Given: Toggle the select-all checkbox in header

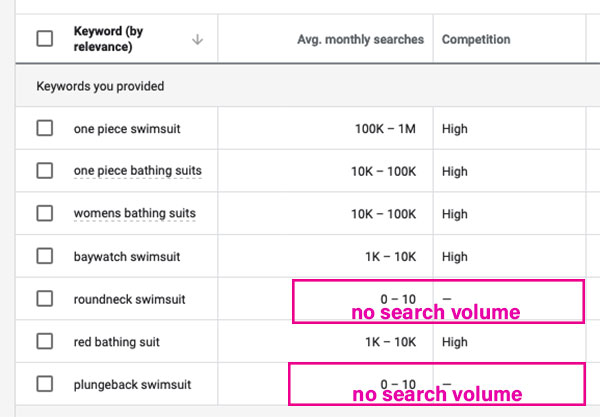Looking at the screenshot, I should coord(45,39).
